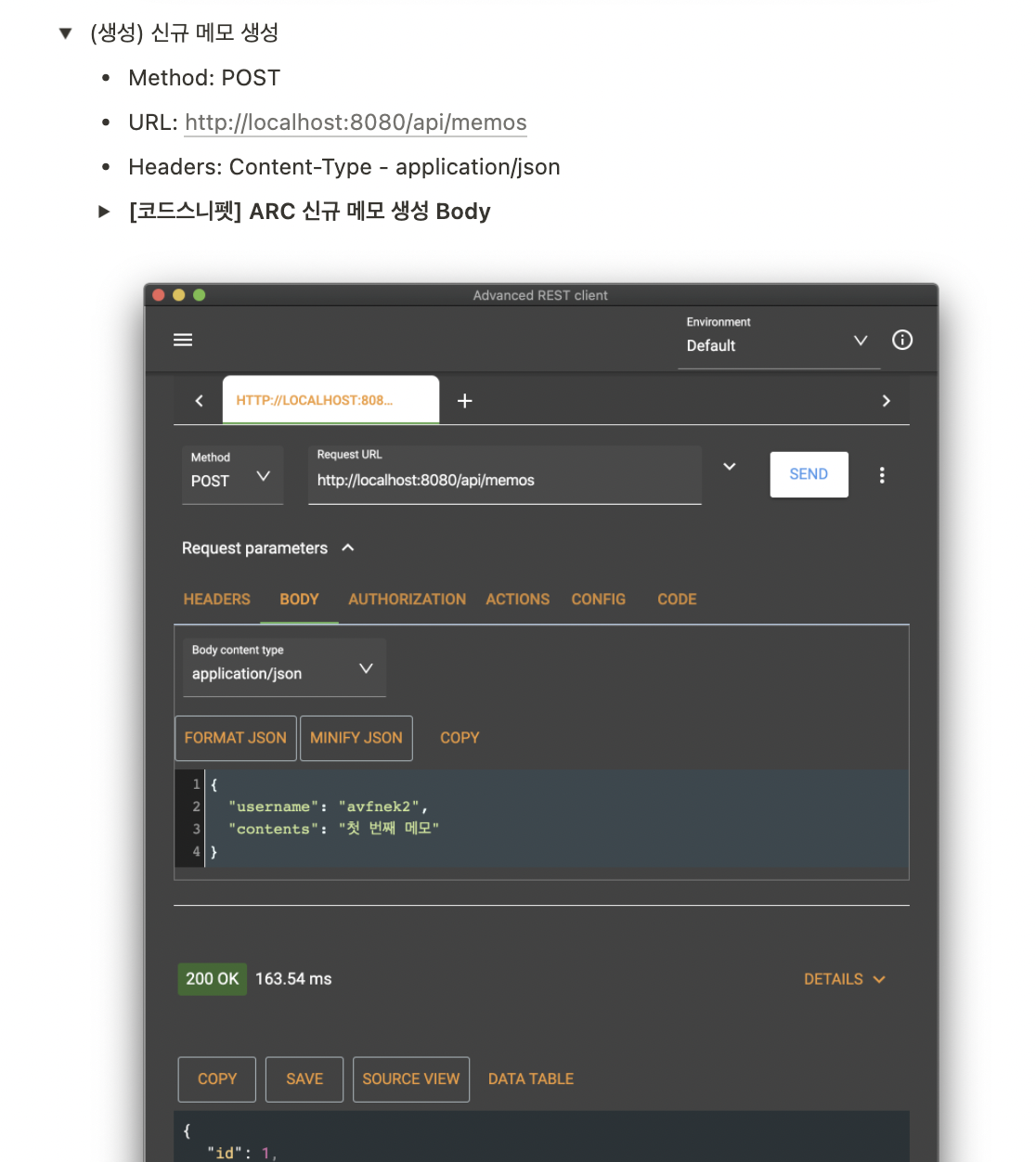This screenshot has width=1036, height=1162.
Task: Open the hamburger menu in Advanced REST client
Action: (183, 340)
